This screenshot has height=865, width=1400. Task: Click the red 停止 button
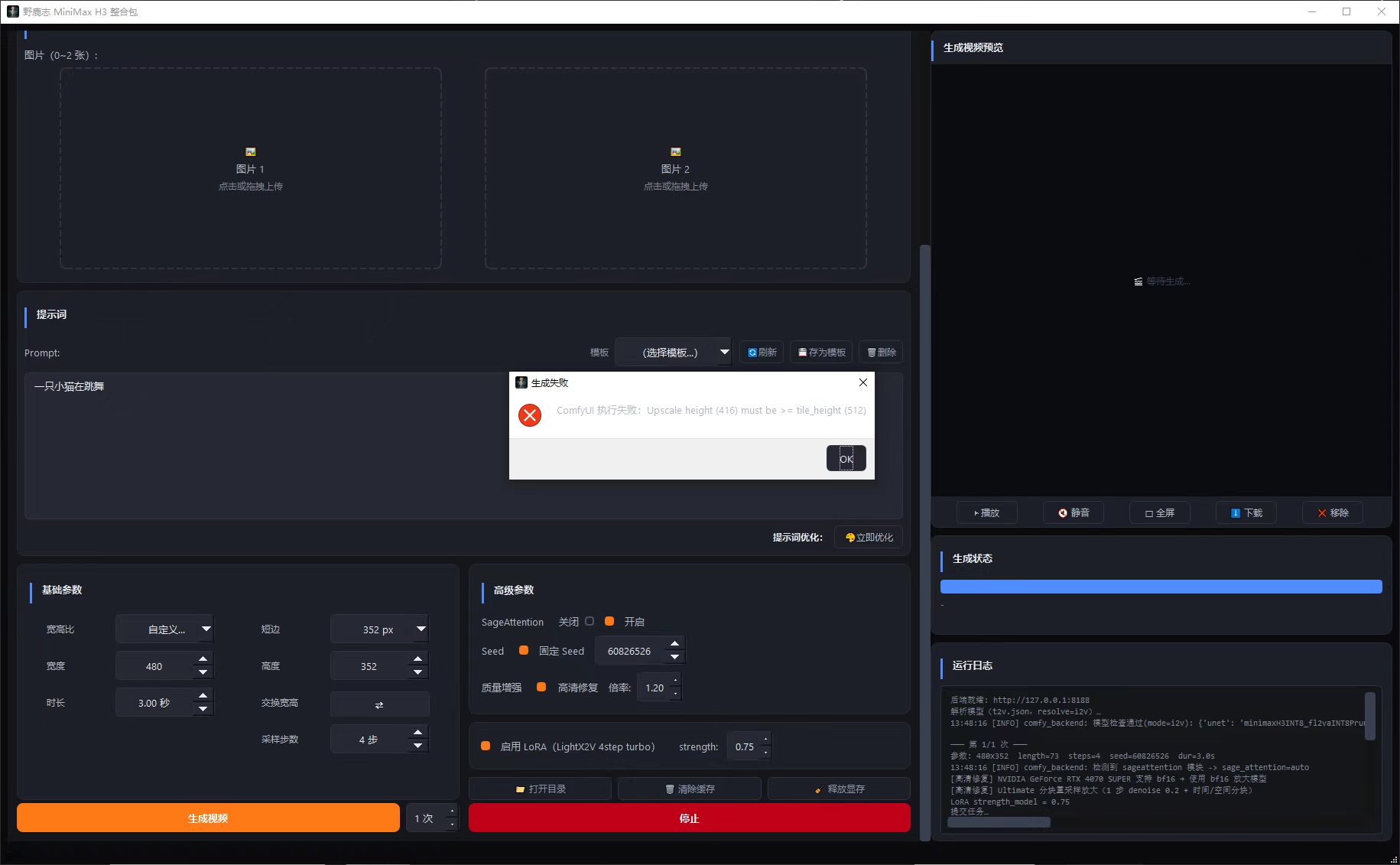(689, 818)
